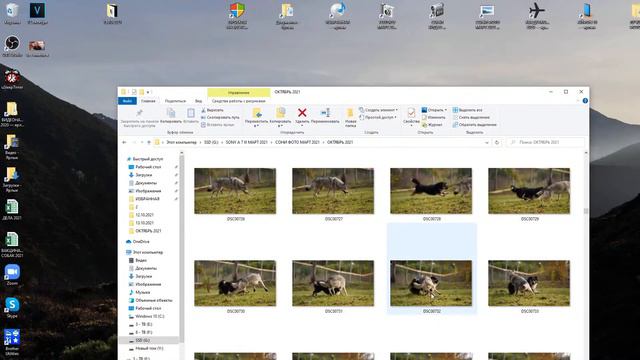Open Средства работы с рисунками tab
640x360 pixels.
[x=238, y=101]
